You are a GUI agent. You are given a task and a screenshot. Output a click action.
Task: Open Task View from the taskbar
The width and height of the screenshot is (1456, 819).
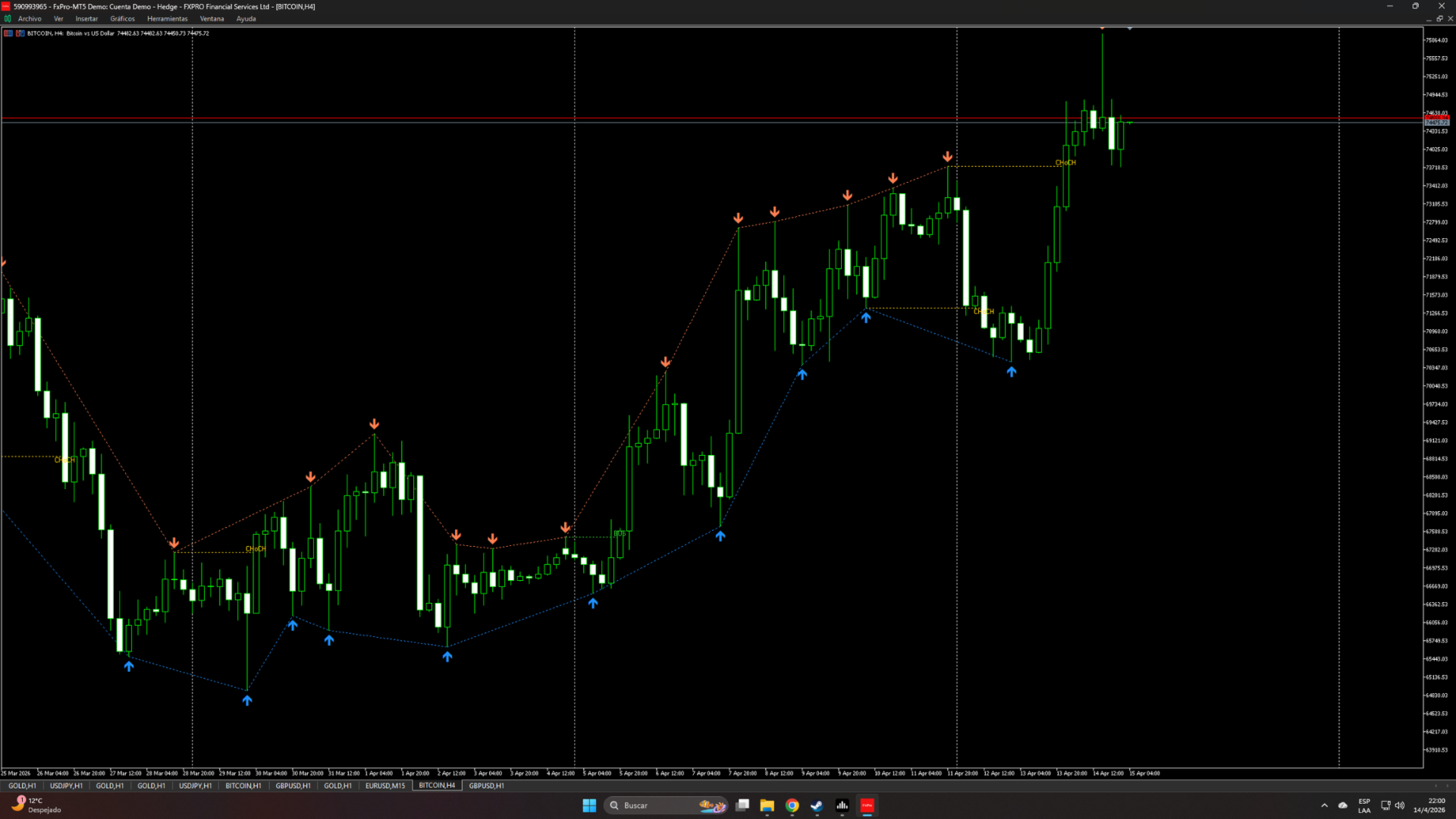tap(742, 805)
